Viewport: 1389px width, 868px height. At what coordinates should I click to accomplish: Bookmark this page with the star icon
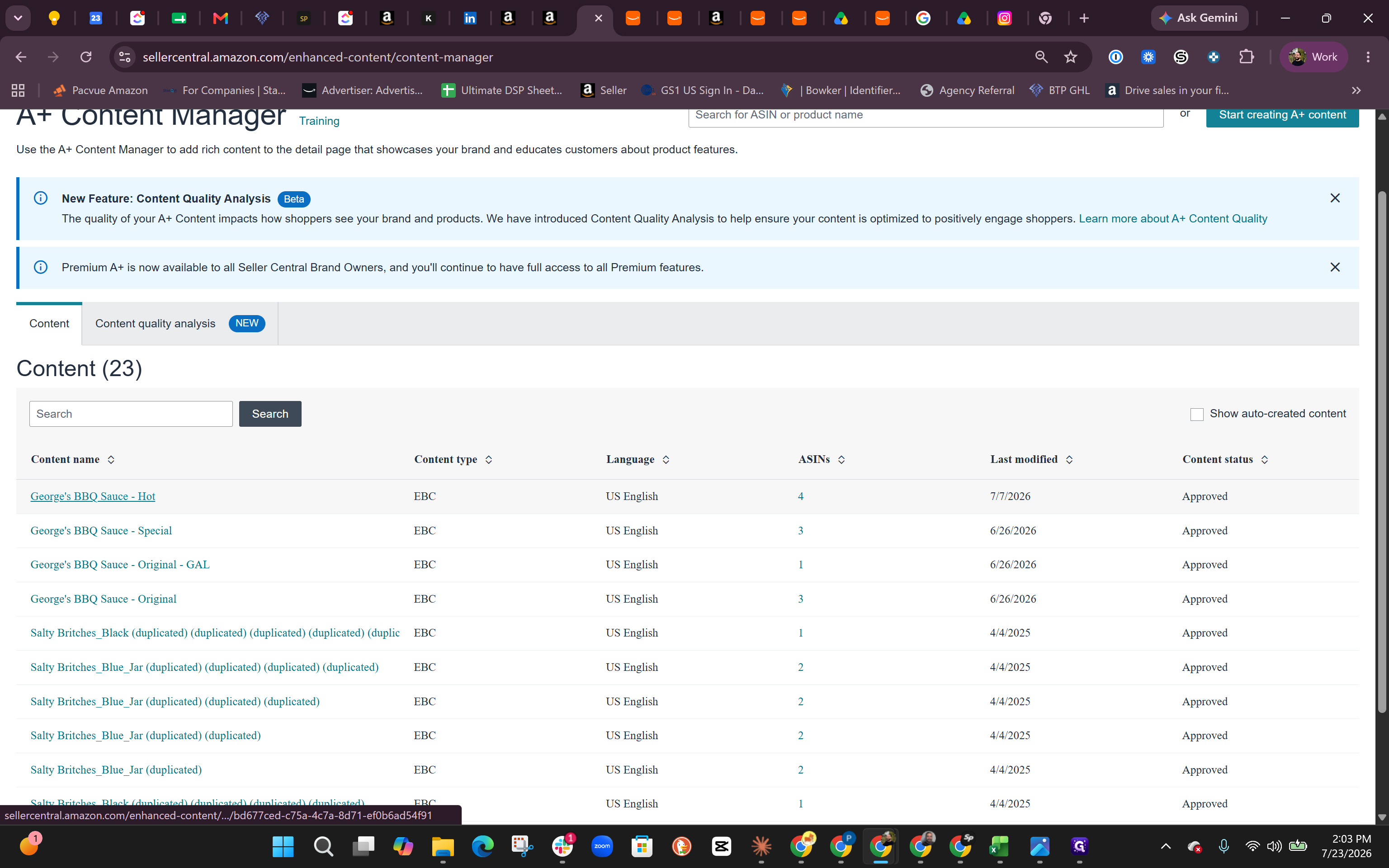pyautogui.click(x=1070, y=57)
